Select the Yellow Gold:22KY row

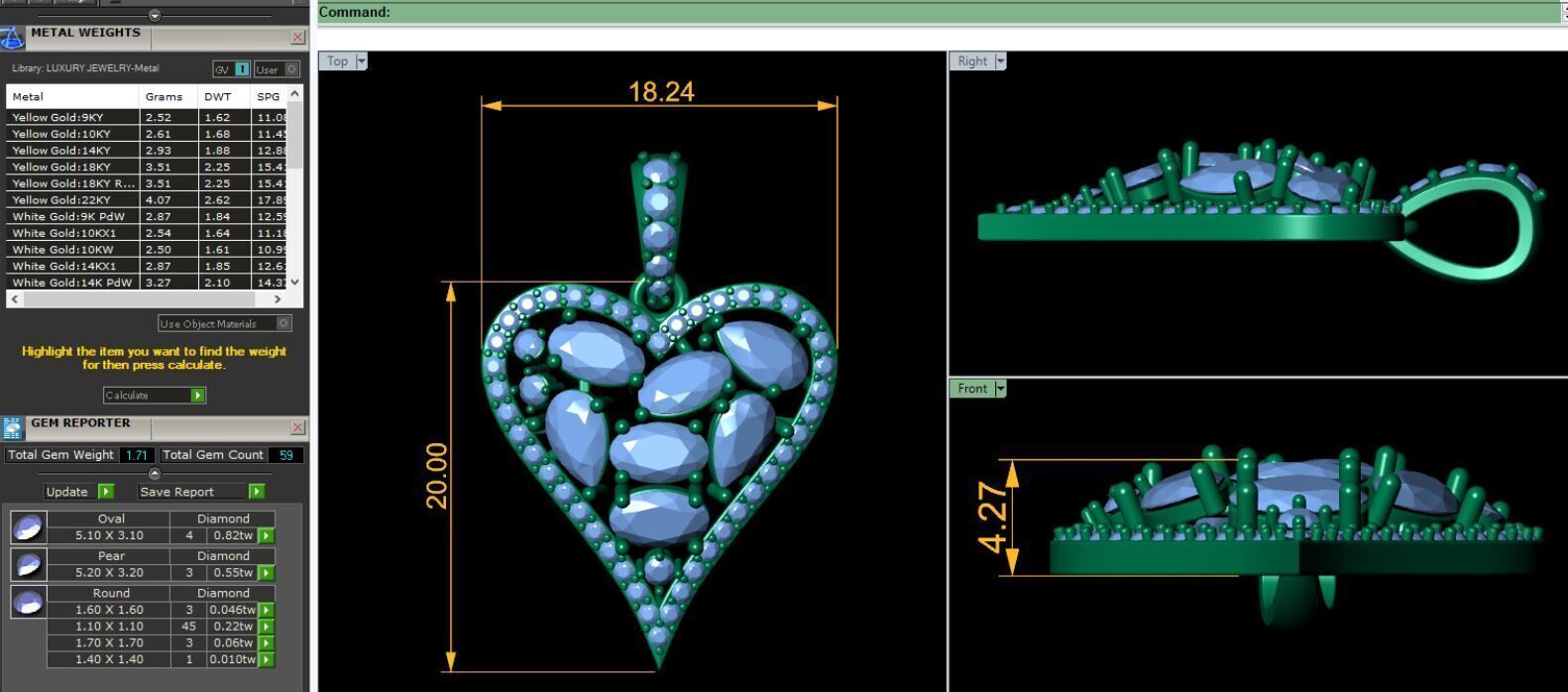(x=147, y=199)
